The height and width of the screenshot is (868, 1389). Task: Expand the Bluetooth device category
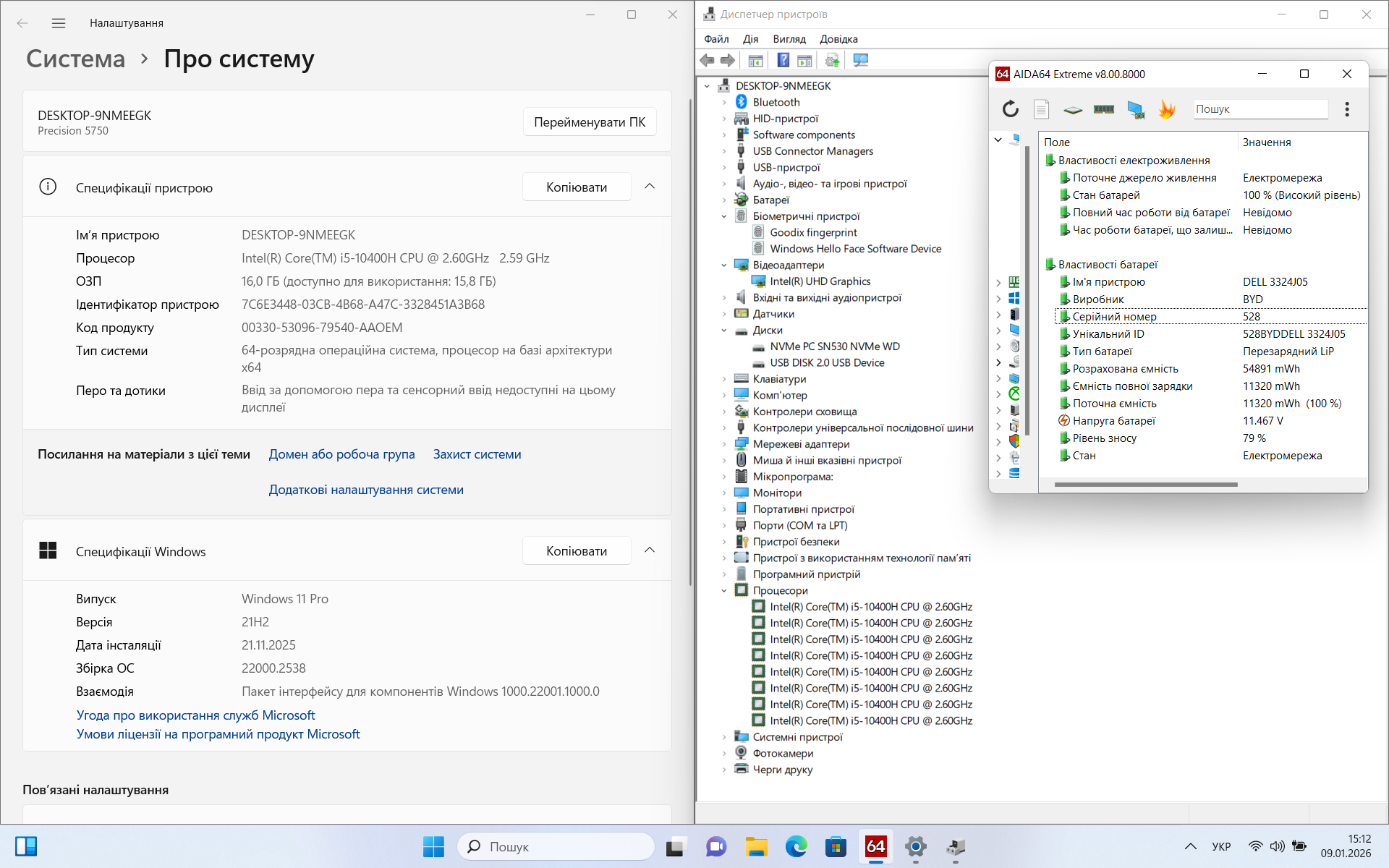pyautogui.click(x=724, y=103)
